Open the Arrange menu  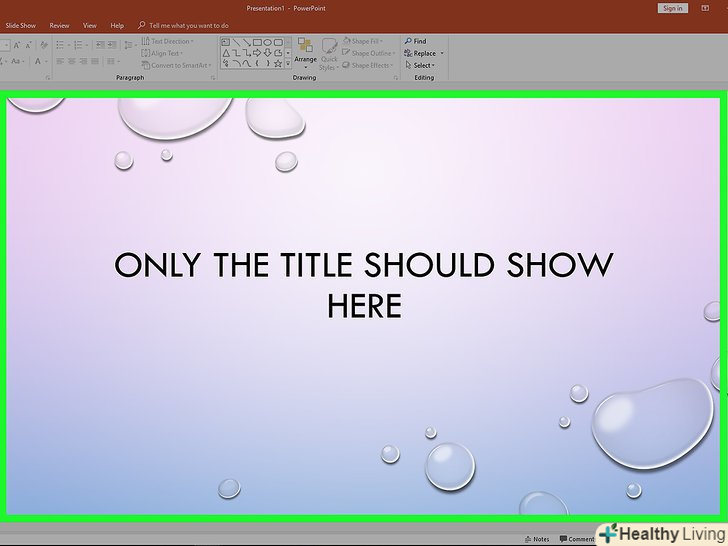305,53
